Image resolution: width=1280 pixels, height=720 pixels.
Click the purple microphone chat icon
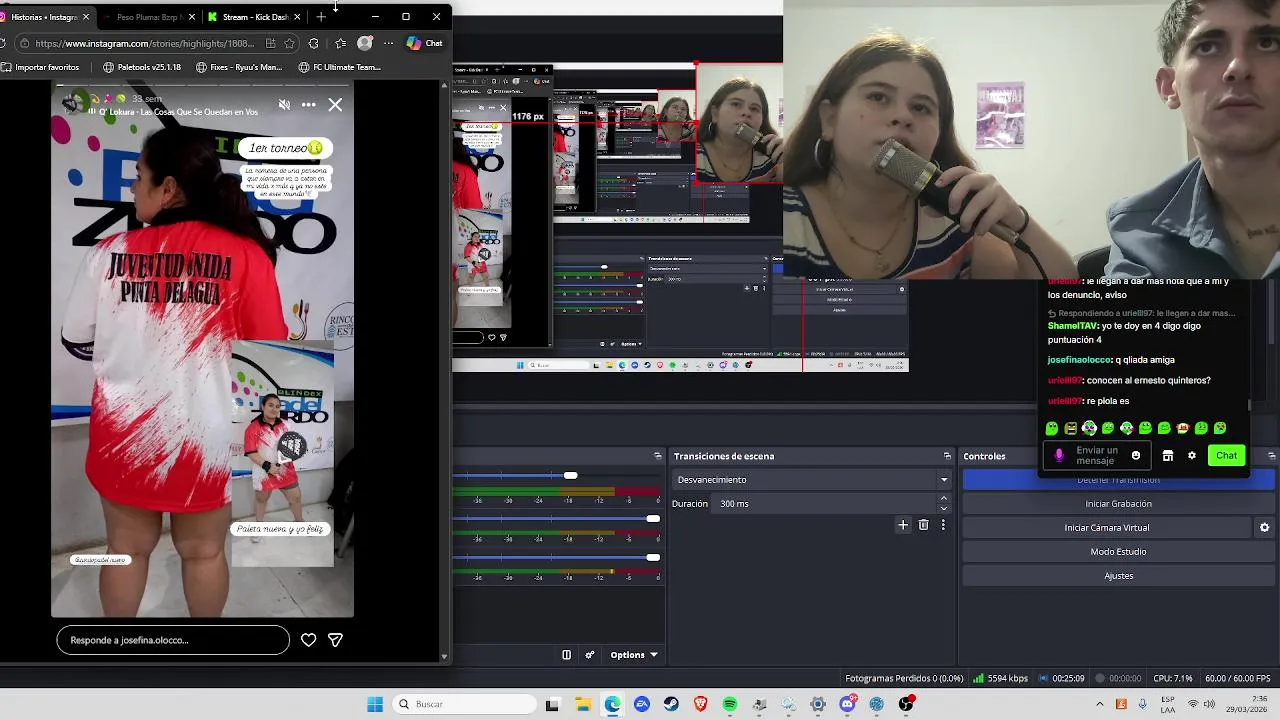(1059, 456)
